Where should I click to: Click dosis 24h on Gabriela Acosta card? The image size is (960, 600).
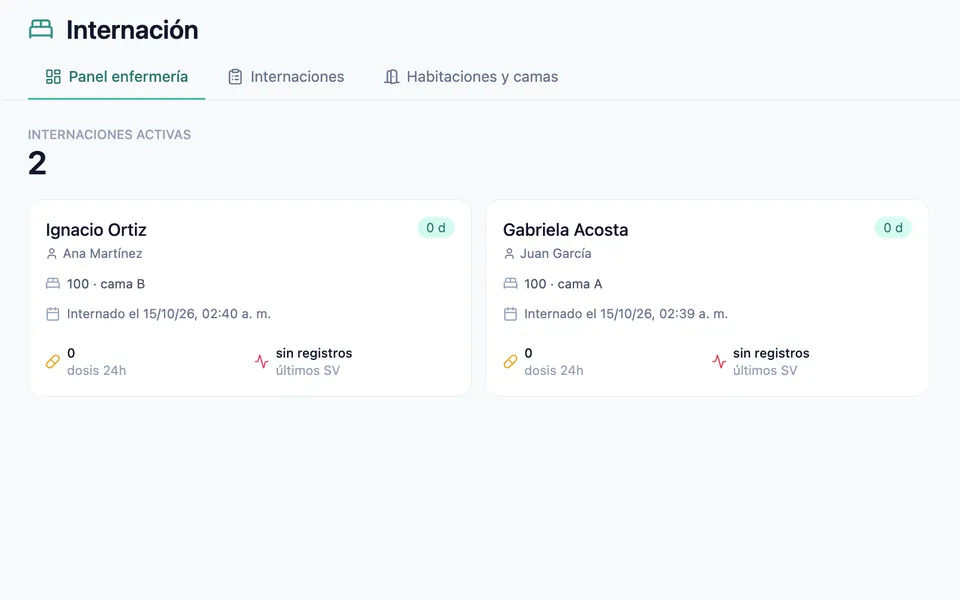tap(554, 370)
